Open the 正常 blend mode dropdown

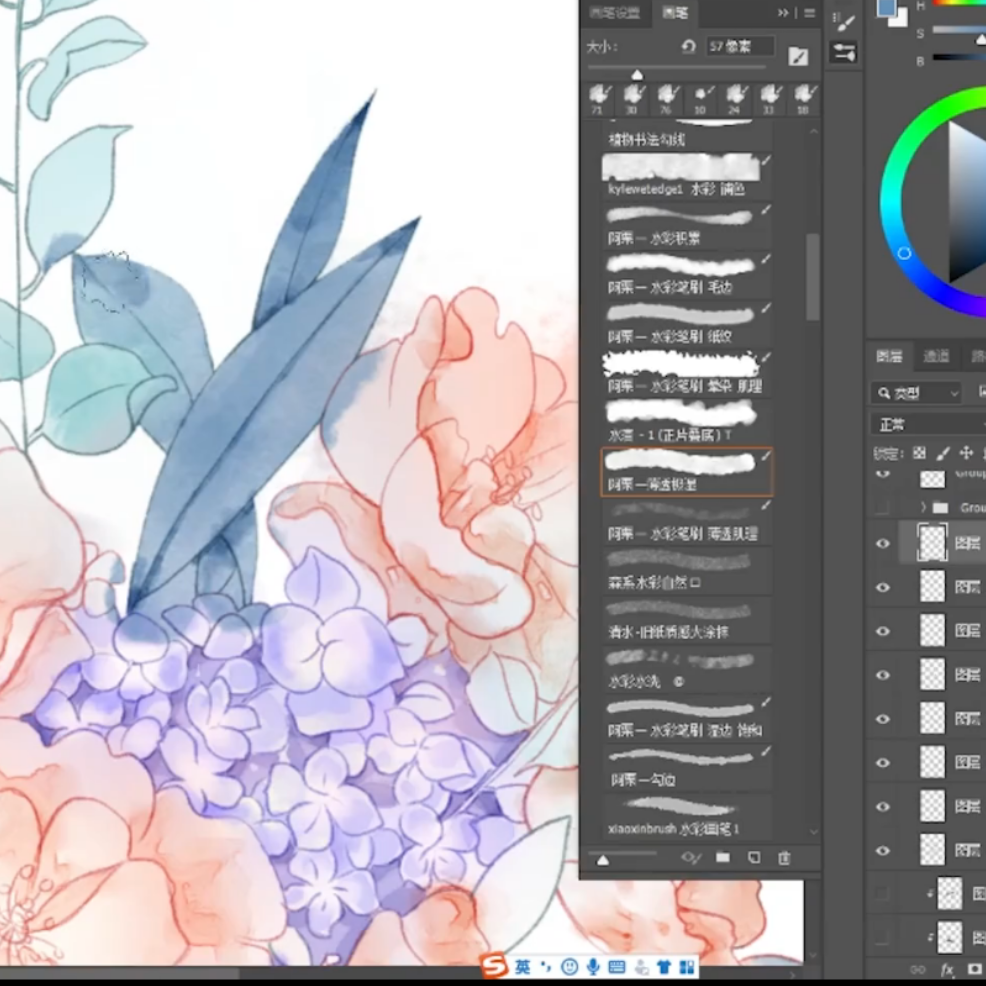pyautogui.click(x=928, y=424)
